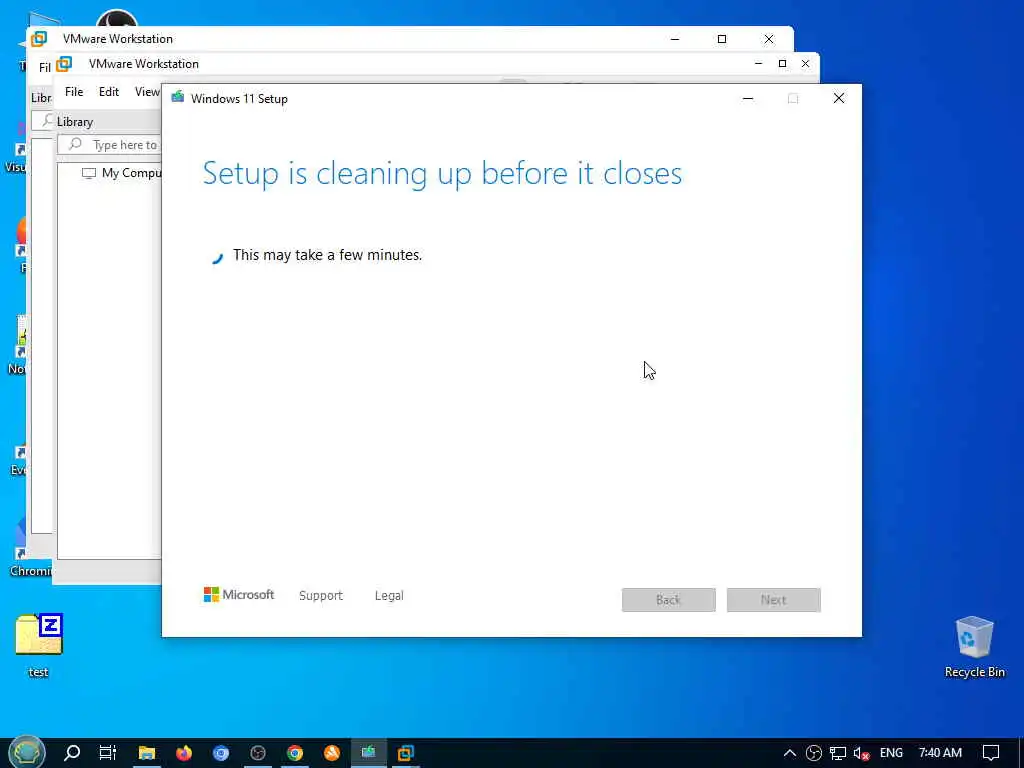This screenshot has width=1024, height=768.
Task: Click the heading 'Setup is cleaning up before it closes'
Action: (x=442, y=173)
